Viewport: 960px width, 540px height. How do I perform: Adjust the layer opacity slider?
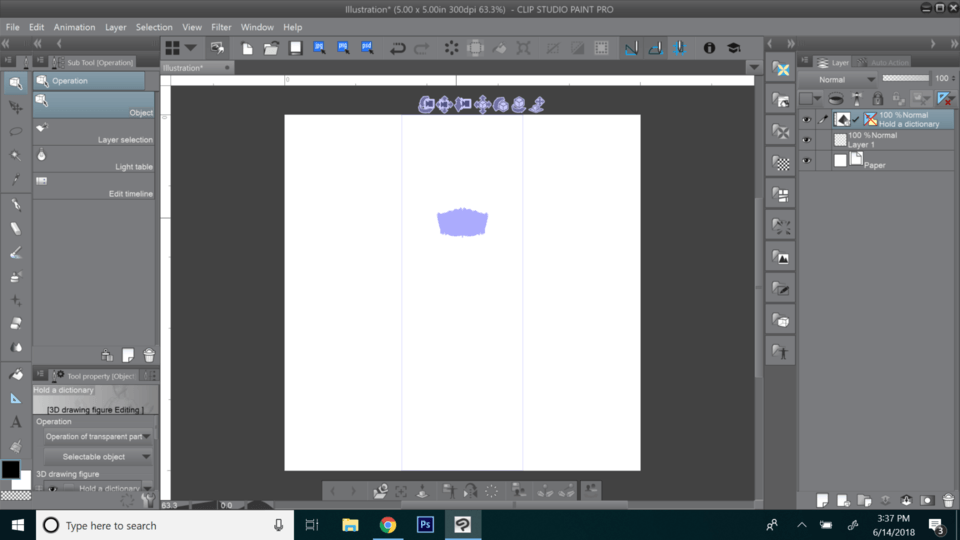[906, 78]
